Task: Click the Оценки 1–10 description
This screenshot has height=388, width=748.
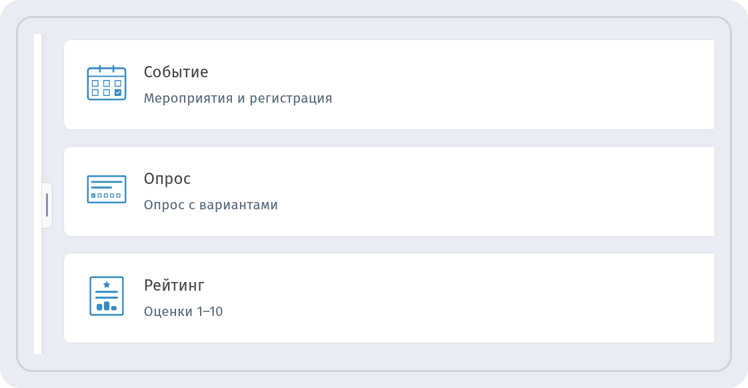Action: click(183, 312)
